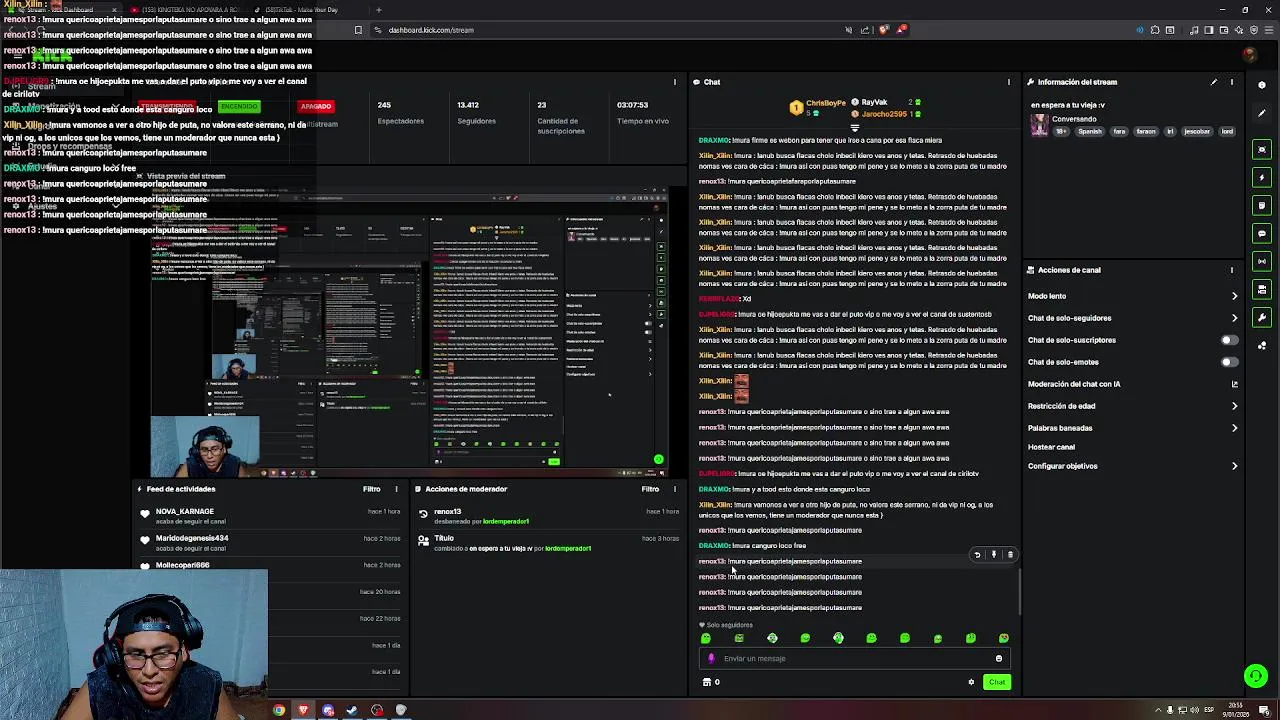Open Chrome from the taskbar
1280x720 pixels.
point(279,711)
